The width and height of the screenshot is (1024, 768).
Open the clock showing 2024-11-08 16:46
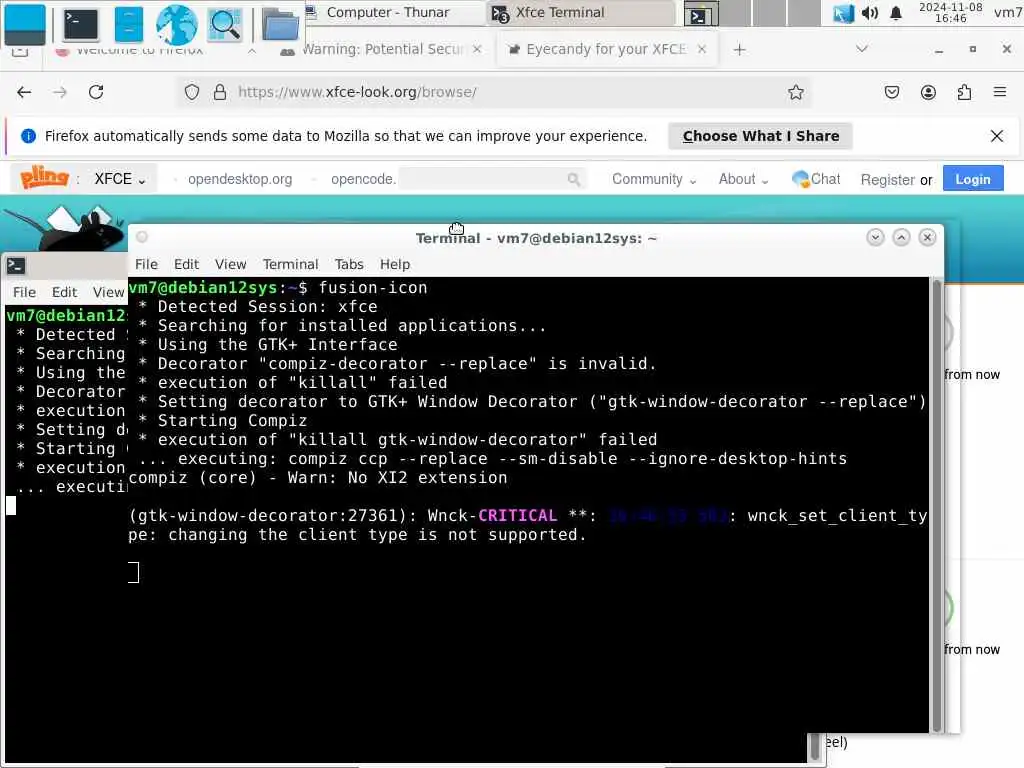tap(950, 12)
